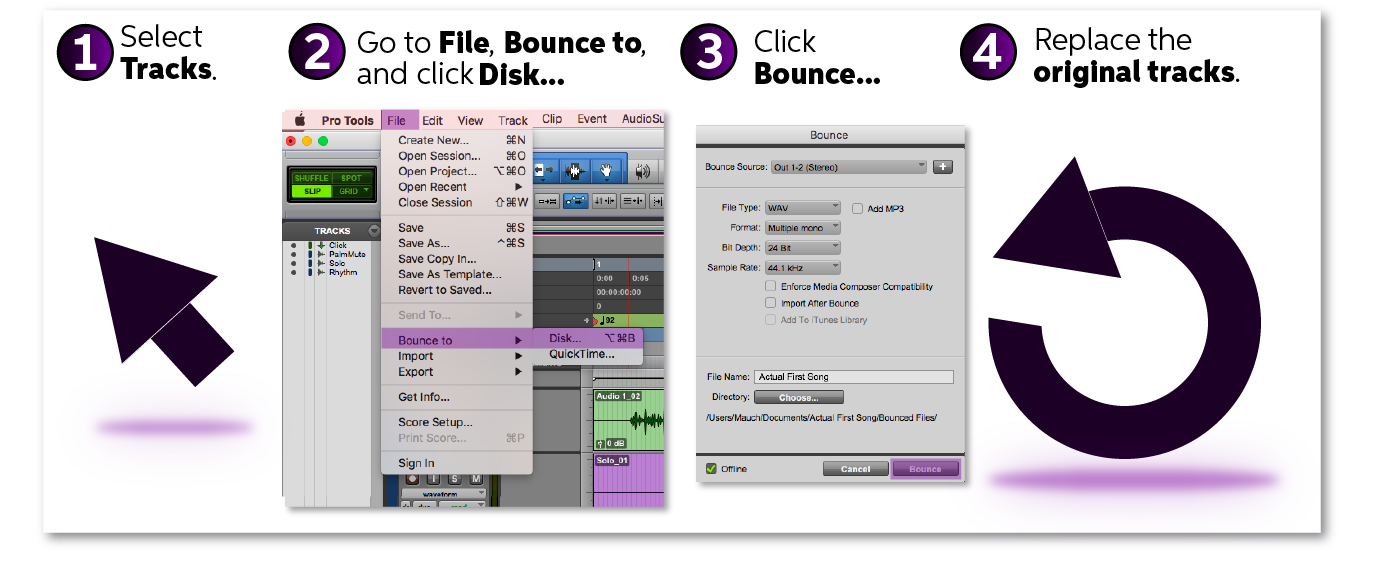1375x586 pixels.
Task: Choose Get Info... from File menu
Action: [457, 397]
